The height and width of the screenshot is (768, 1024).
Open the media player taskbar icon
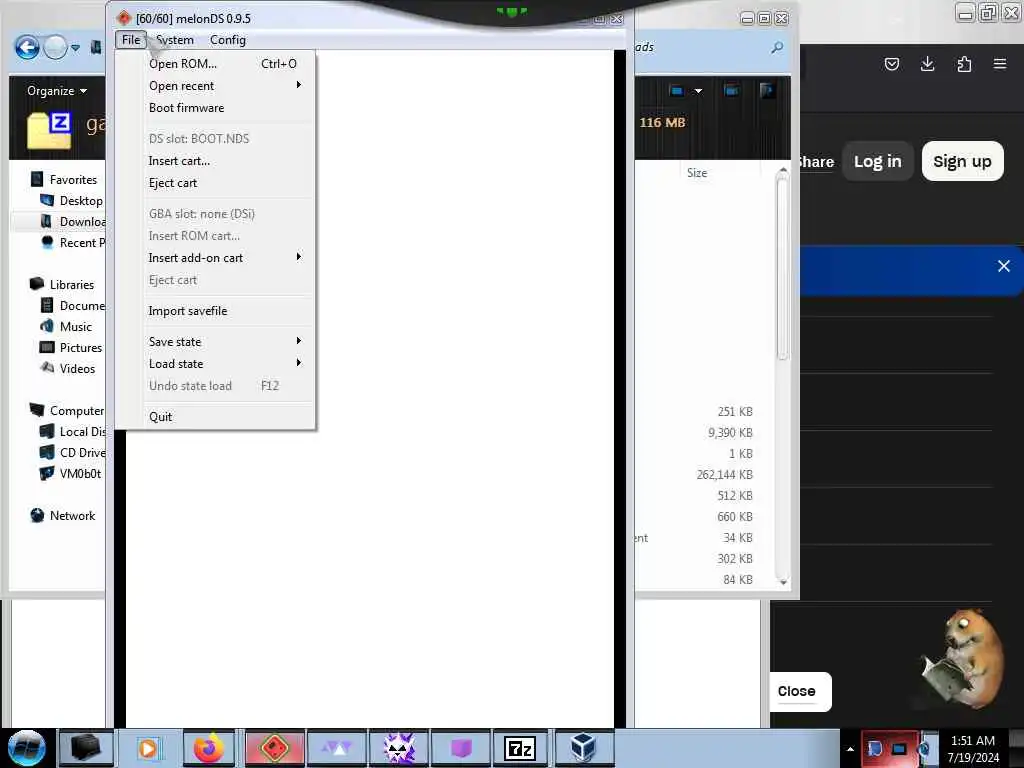point(148,748)
